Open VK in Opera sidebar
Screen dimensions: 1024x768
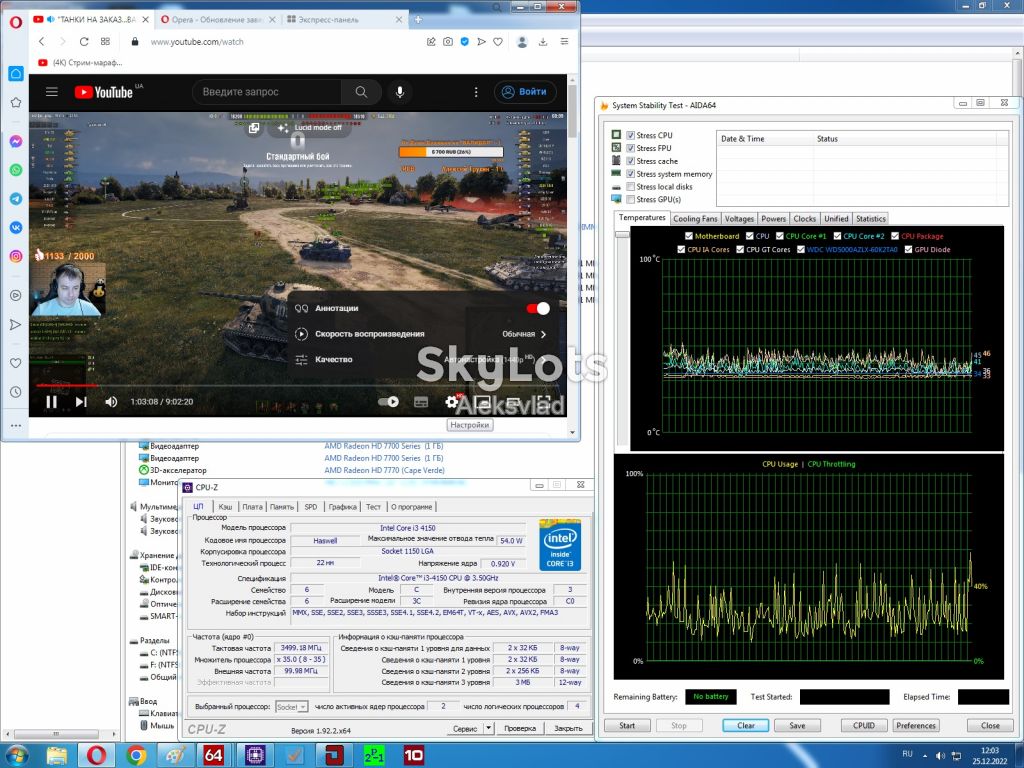[16, 227]
